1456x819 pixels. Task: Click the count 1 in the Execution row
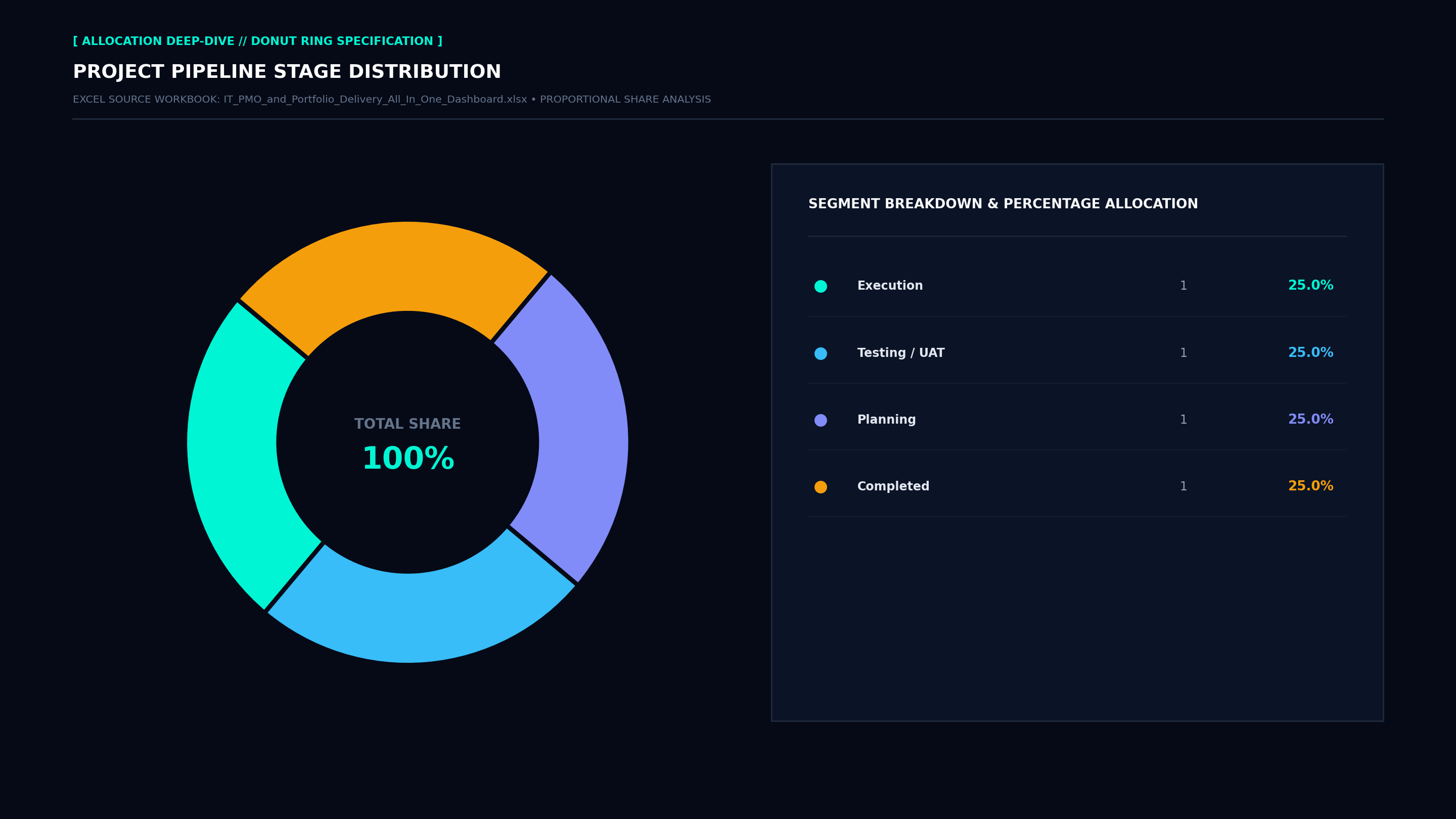tap(1184, 286)
